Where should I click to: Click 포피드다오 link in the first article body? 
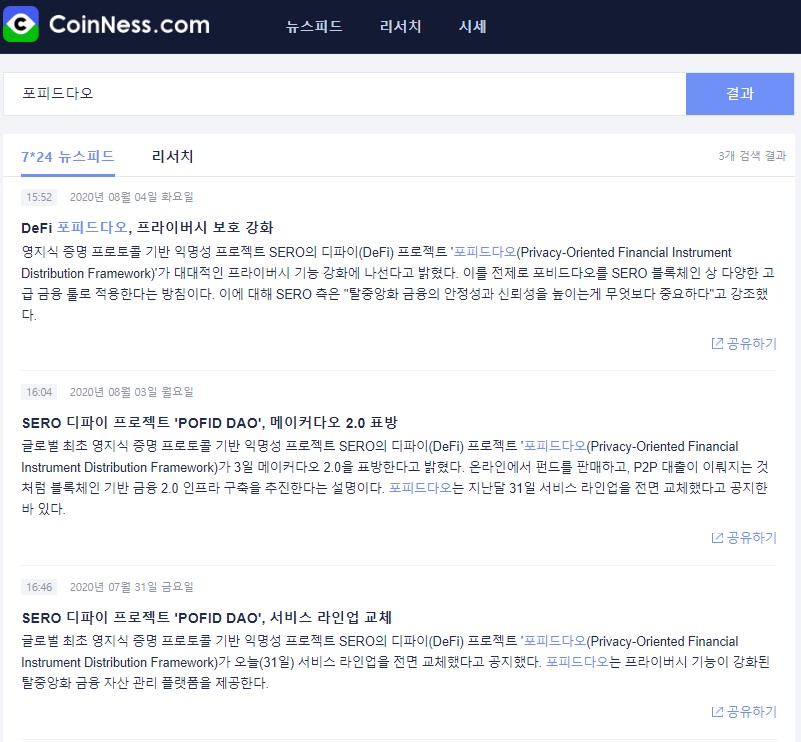485,252
